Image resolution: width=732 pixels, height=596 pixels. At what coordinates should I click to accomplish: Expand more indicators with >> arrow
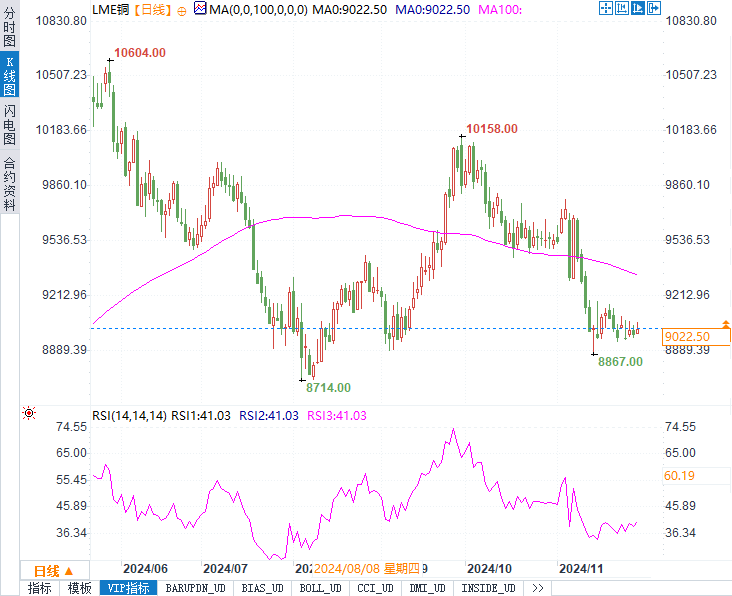[538, 588]
